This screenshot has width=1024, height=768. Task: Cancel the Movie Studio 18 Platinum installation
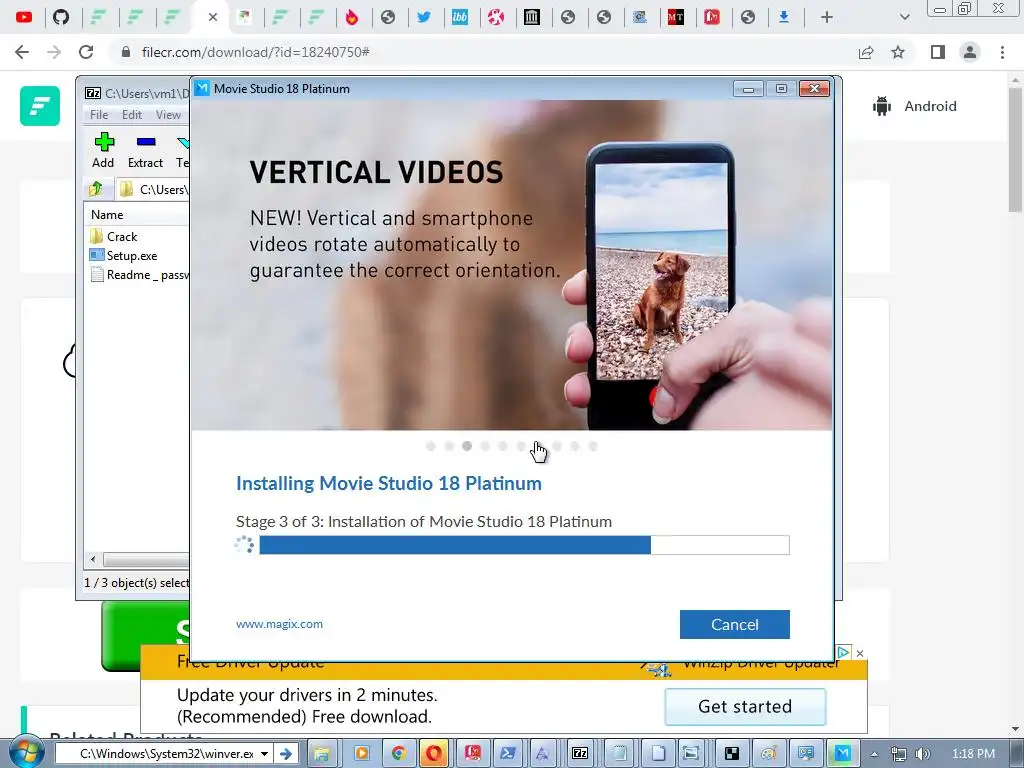pos(734,624)
